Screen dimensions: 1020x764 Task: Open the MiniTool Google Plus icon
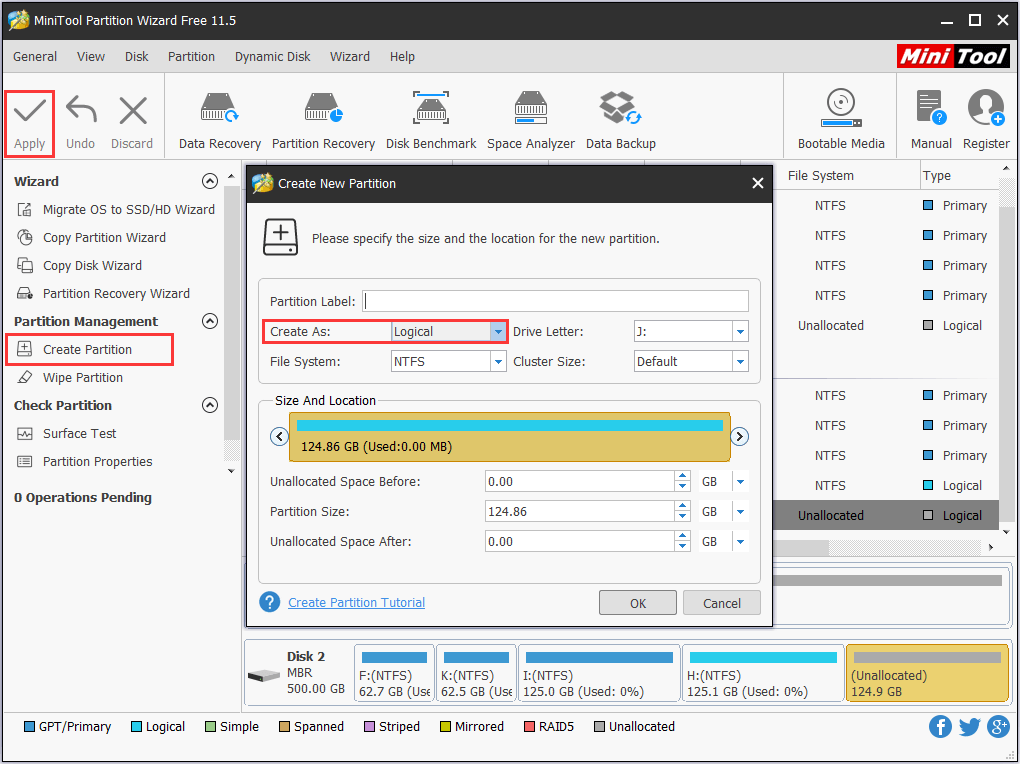pos(998,726)
